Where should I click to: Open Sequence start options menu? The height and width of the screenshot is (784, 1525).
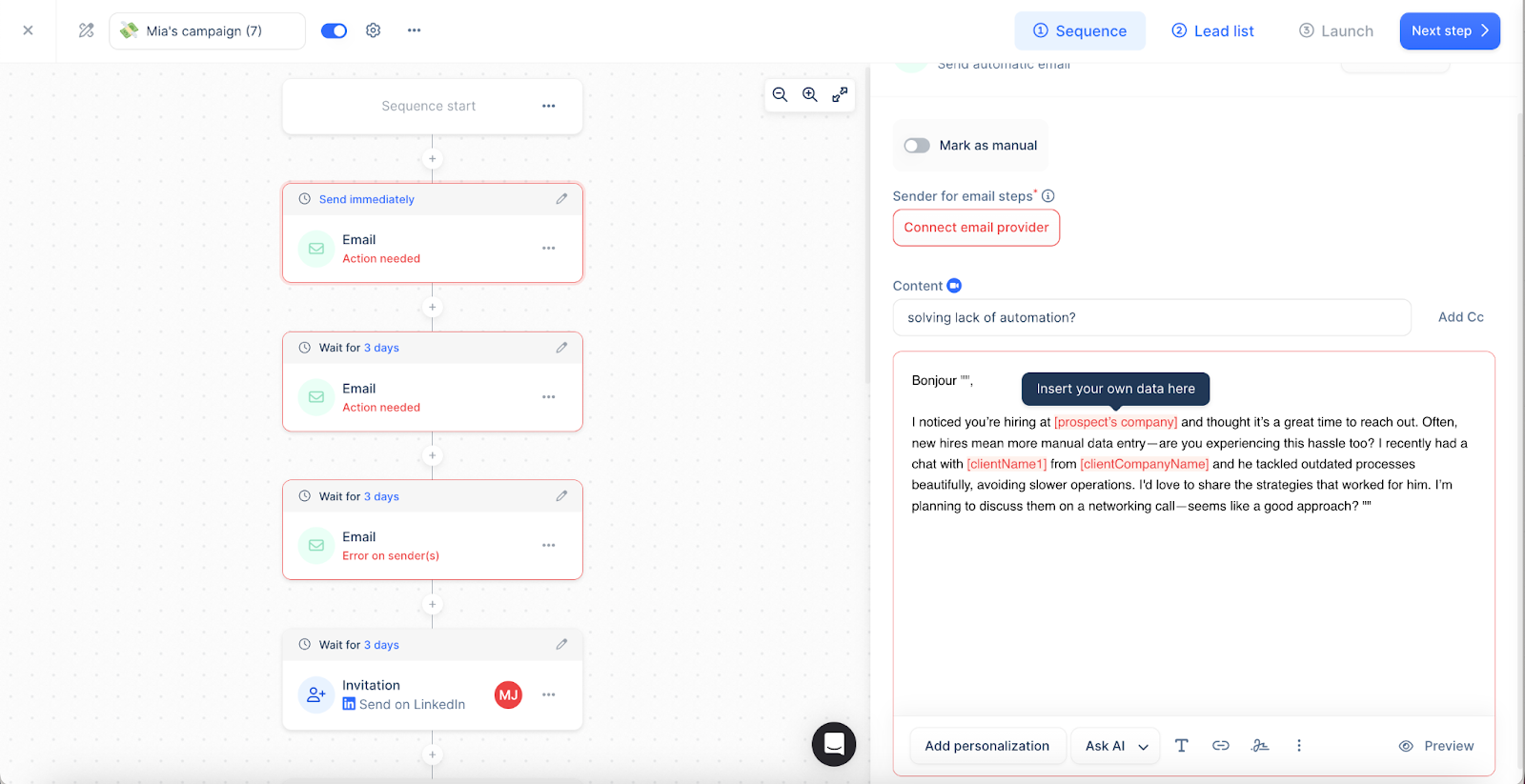(x=548, y=106)
